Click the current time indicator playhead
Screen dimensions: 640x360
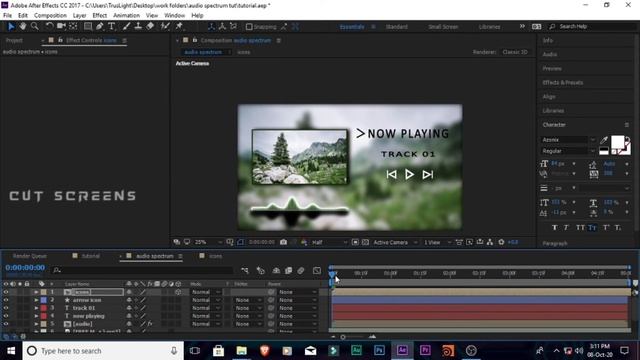click(x=333, y=274)
